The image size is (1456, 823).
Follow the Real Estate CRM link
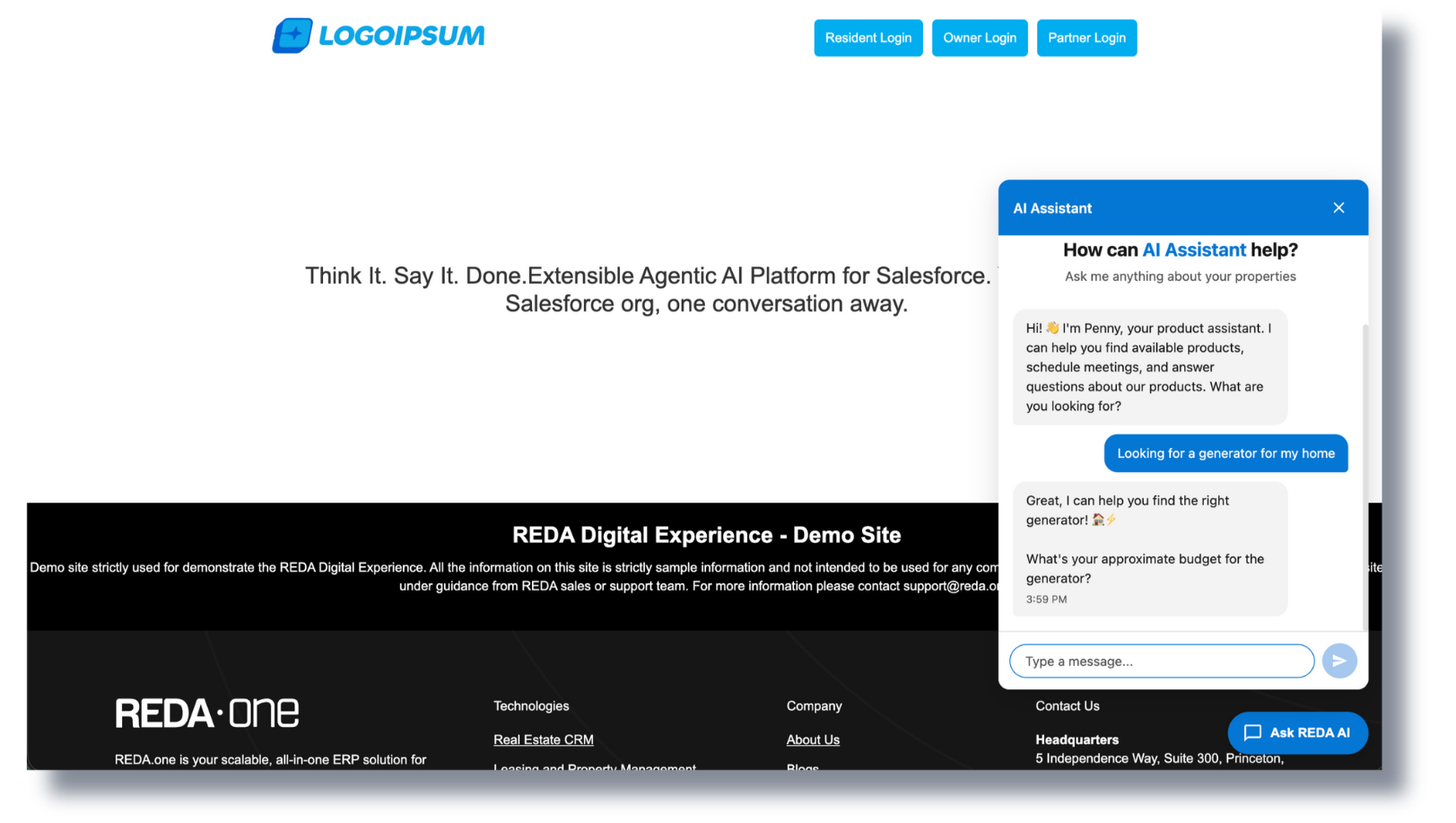coord(543,740)
